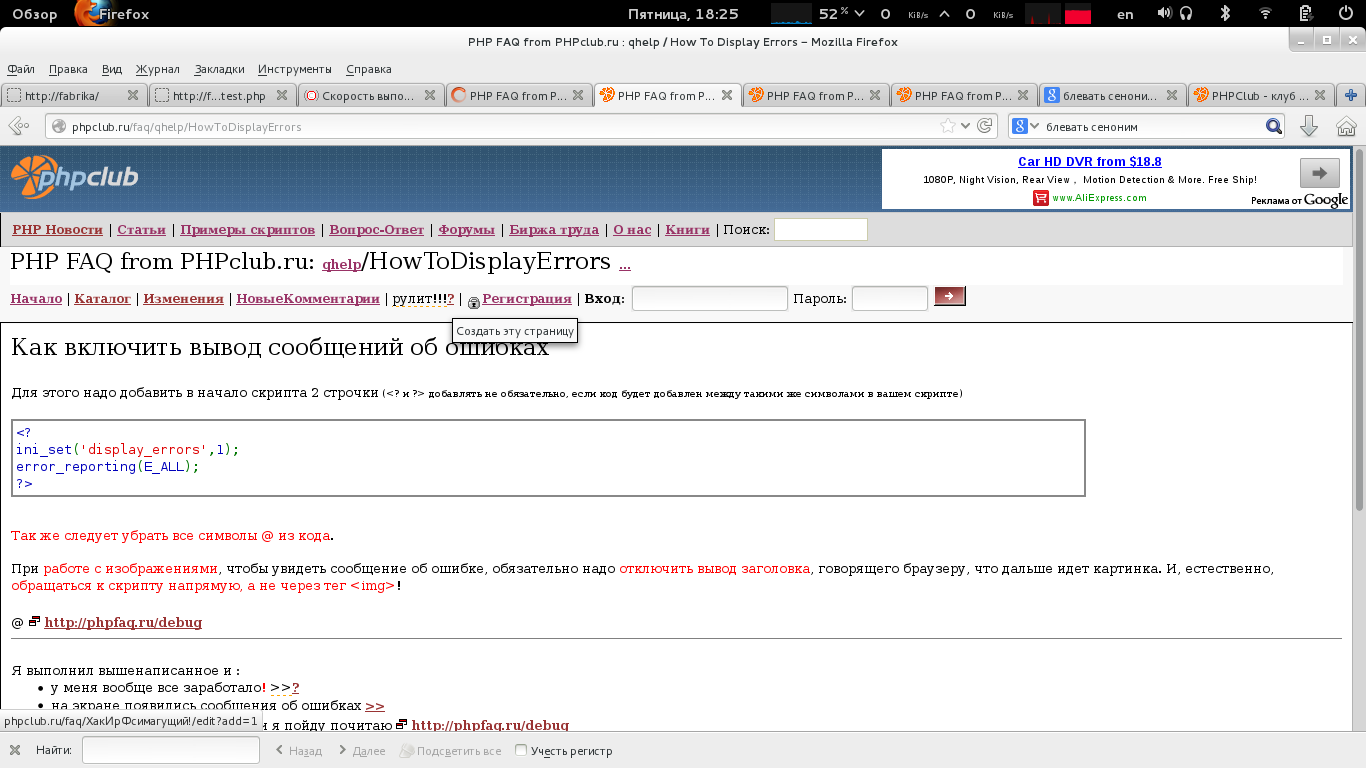Close the find bar with the X
Viewport: 1366px width, 768px height.
[15, 750]
